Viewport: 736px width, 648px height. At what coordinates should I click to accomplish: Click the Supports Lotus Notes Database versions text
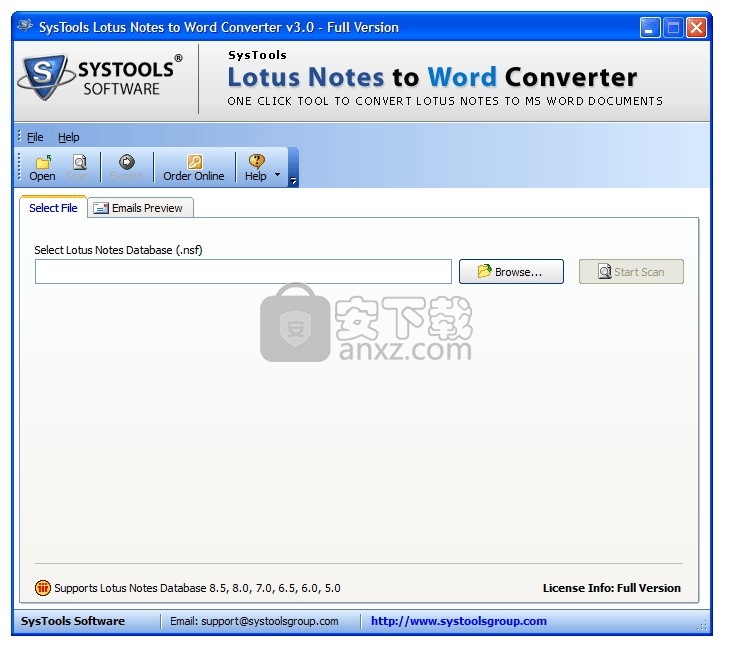[x=197, y=588]
